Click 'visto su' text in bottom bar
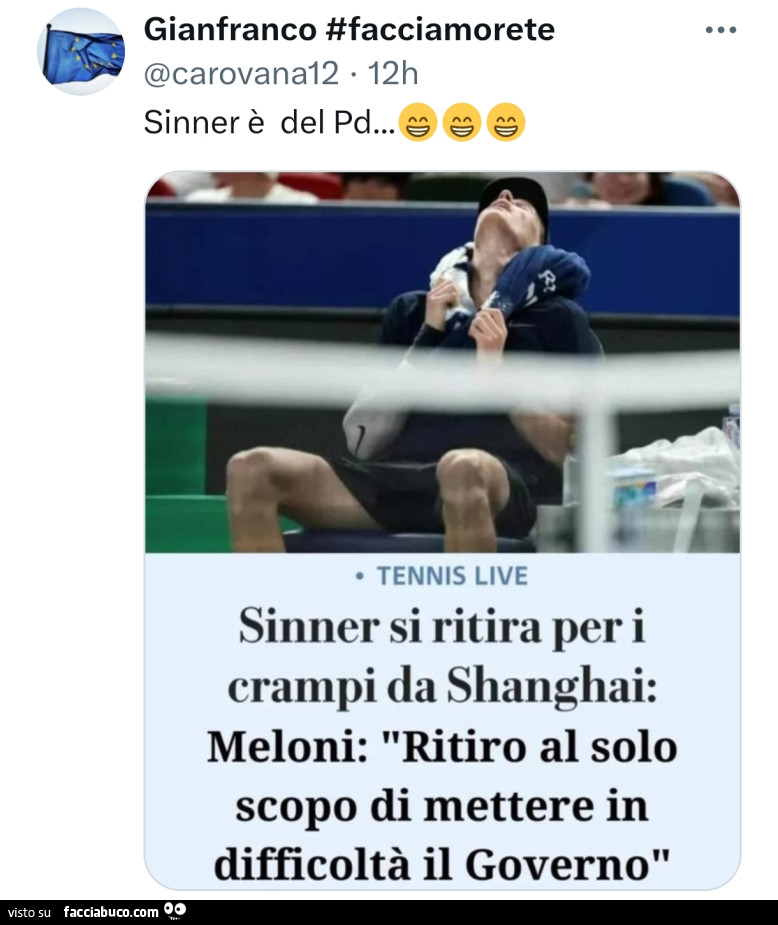The height and width of the screenshot is (925, 778). 29,913
